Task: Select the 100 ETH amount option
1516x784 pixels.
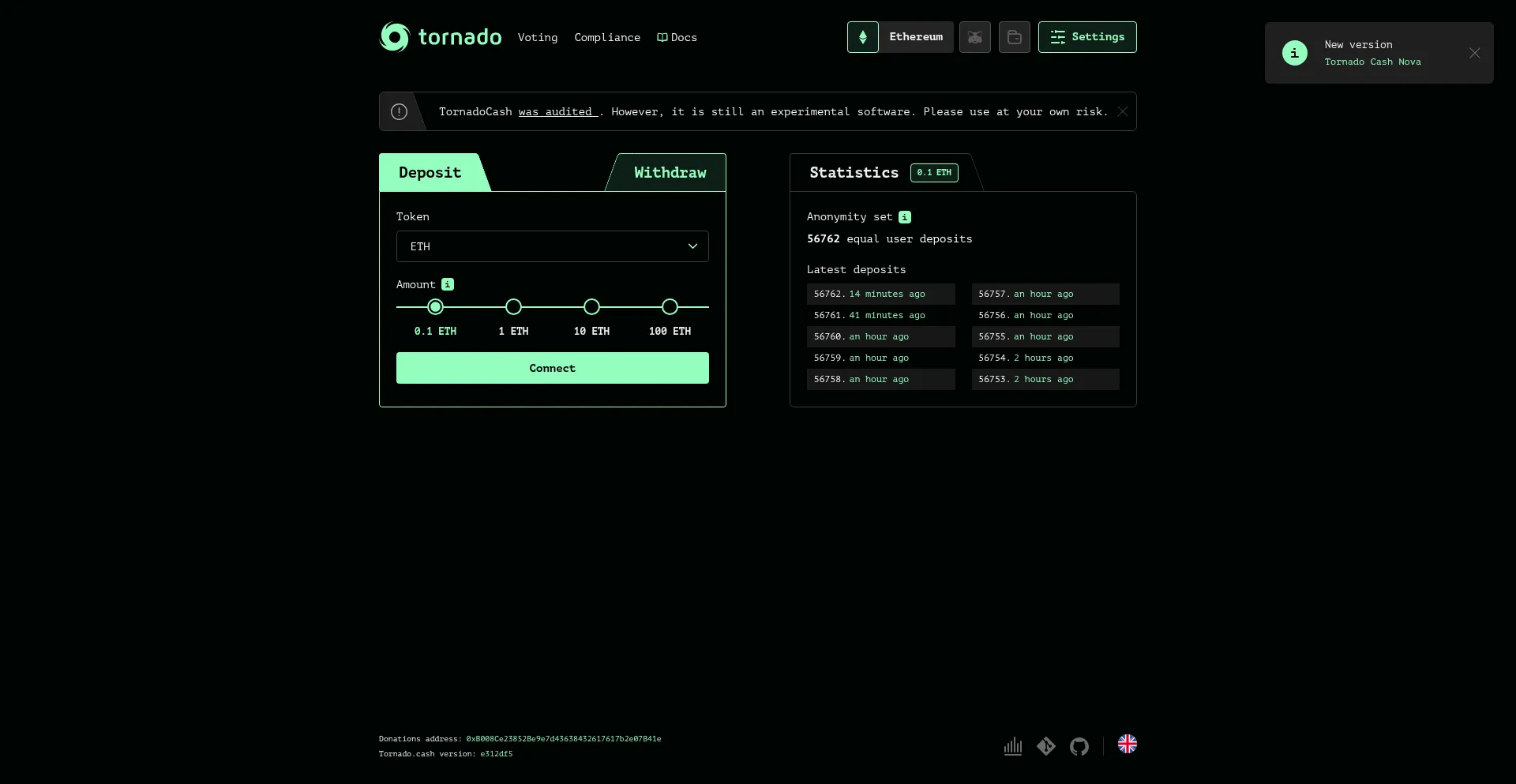Action: coord(670,307)
